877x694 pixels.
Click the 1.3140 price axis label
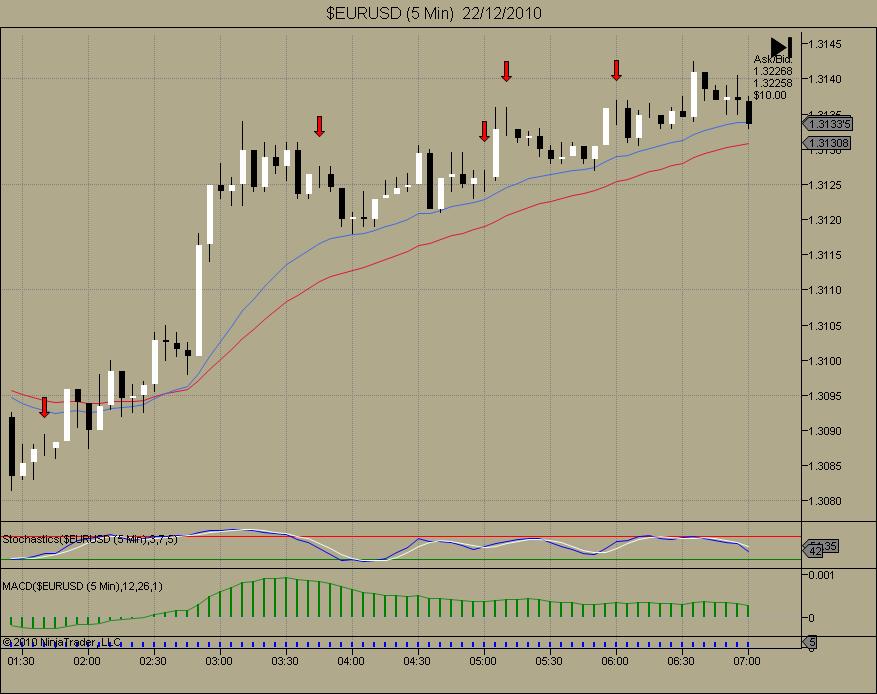(x=826, y=79)
